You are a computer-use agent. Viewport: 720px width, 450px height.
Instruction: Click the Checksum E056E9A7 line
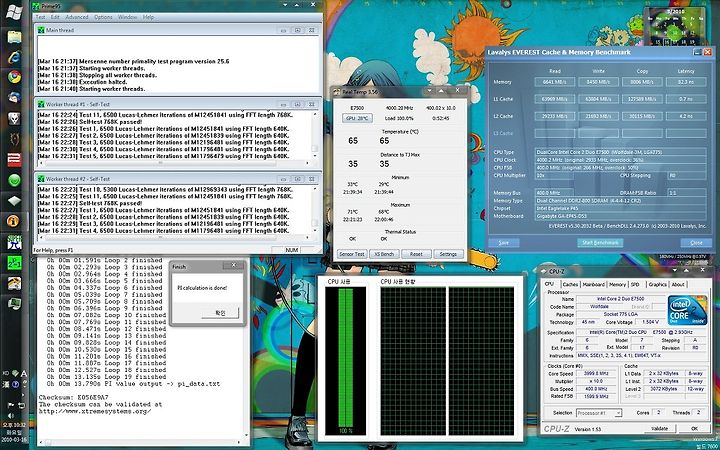73,397
